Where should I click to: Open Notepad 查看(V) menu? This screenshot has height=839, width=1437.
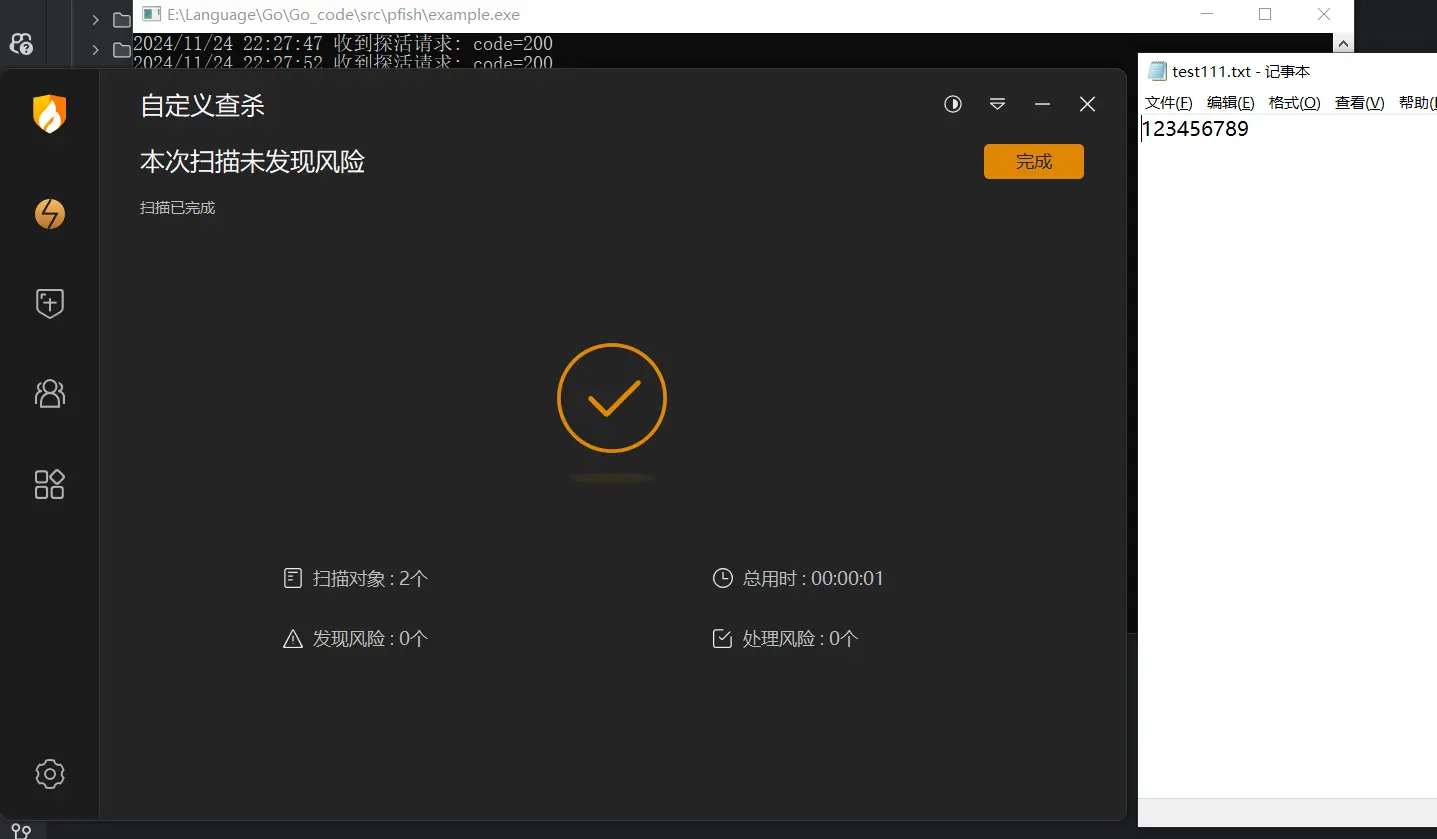pos(1359,103)
